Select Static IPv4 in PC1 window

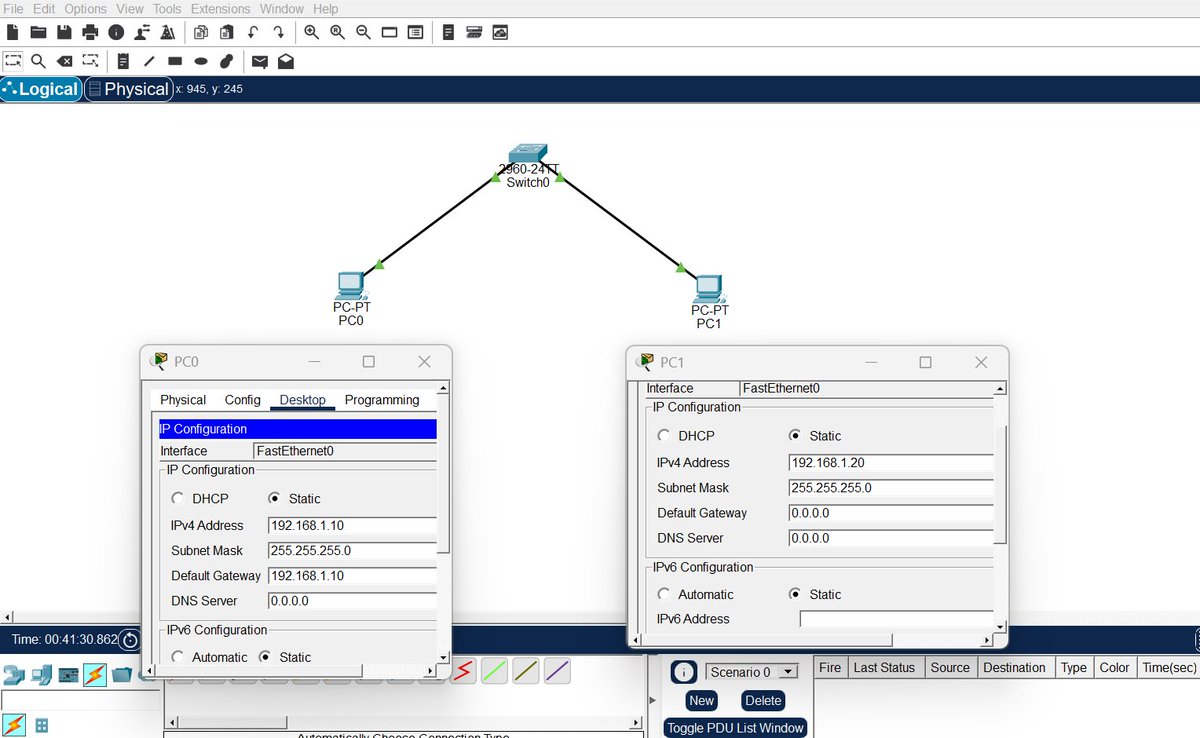point(796,436)
